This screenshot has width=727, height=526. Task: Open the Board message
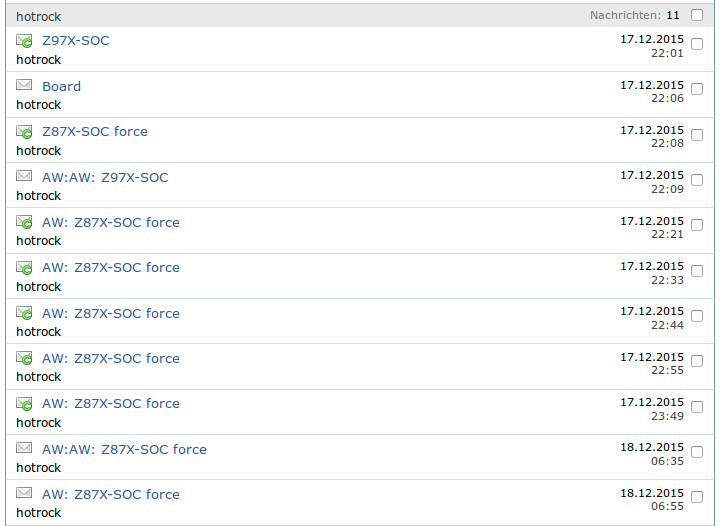[x=61, y=86]
